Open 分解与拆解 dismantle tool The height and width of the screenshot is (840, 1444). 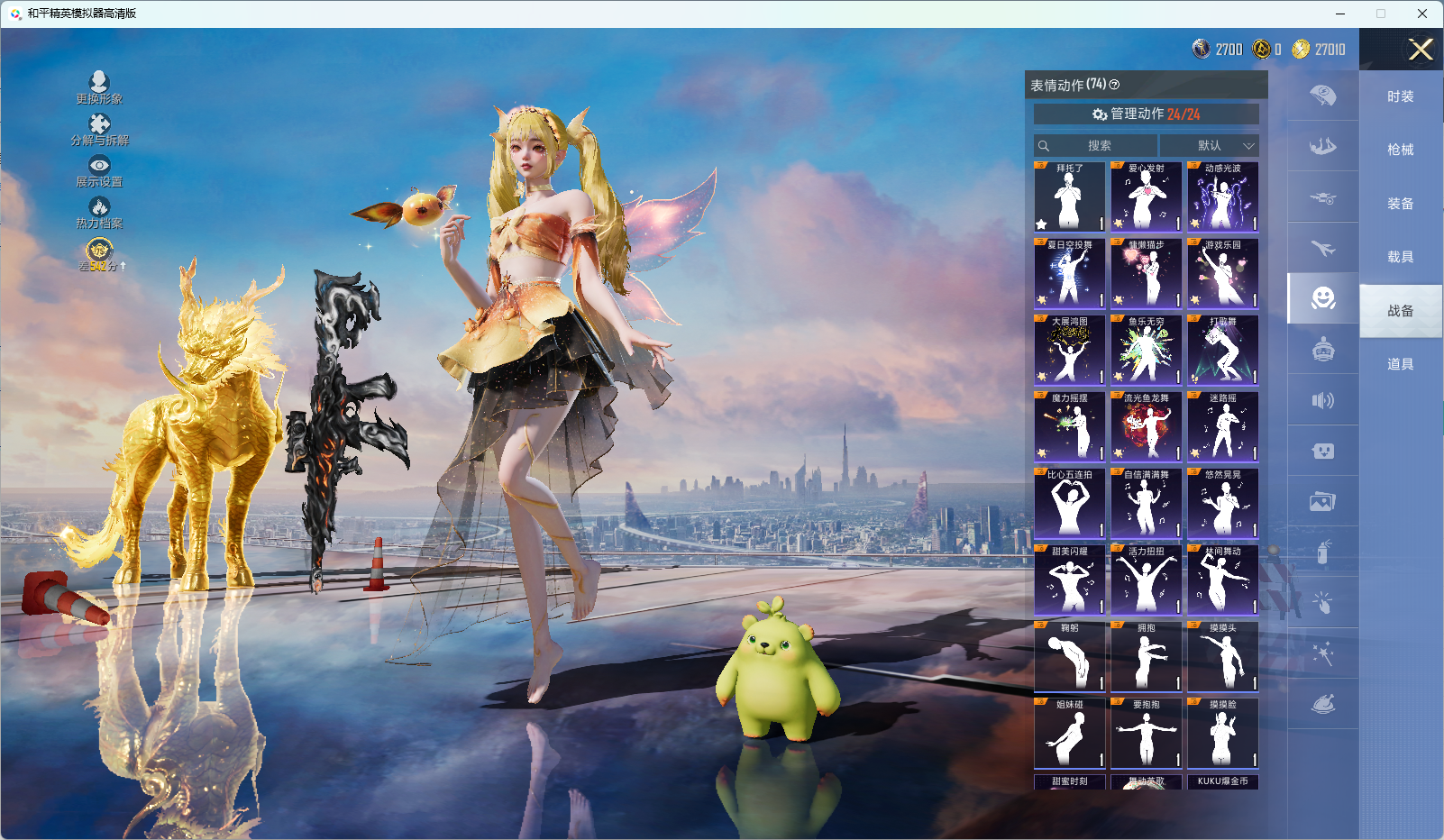[x=99, y=130]
